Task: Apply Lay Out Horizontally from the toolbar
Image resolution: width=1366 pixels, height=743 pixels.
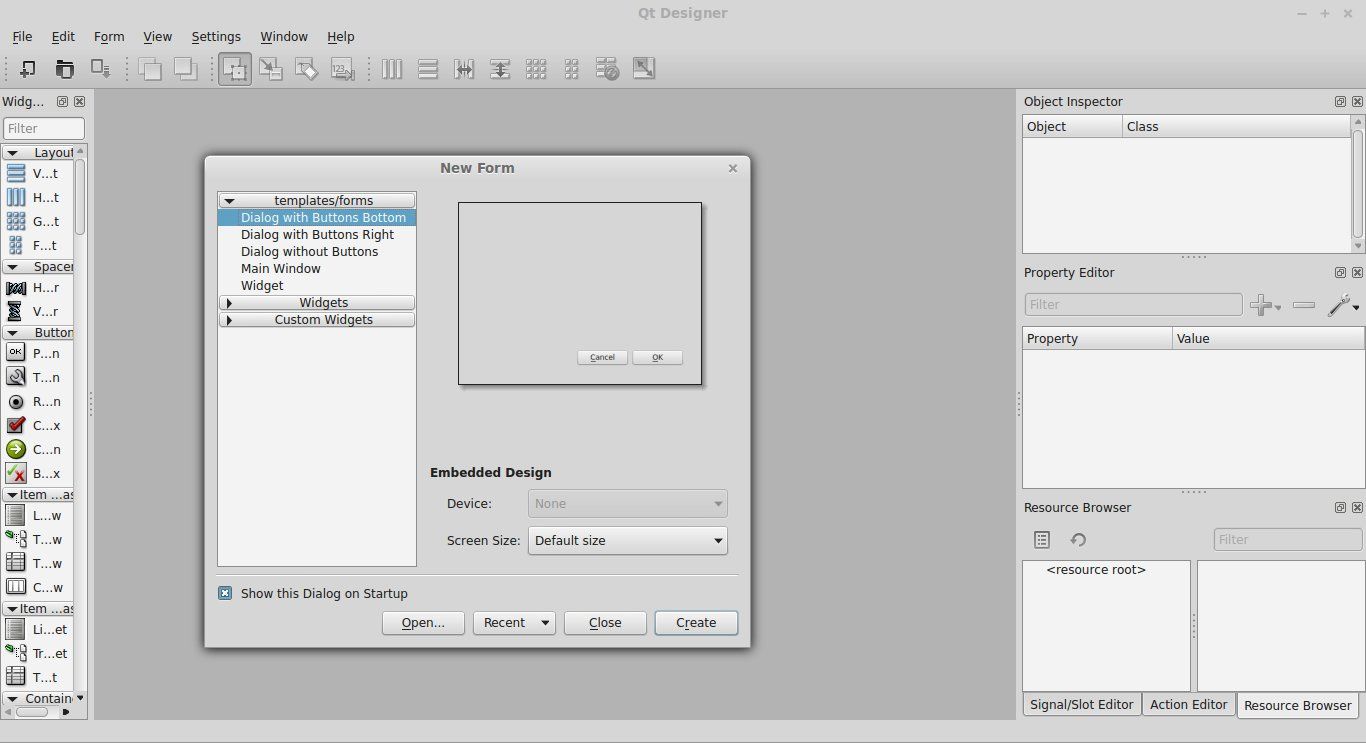Action: 392,69
